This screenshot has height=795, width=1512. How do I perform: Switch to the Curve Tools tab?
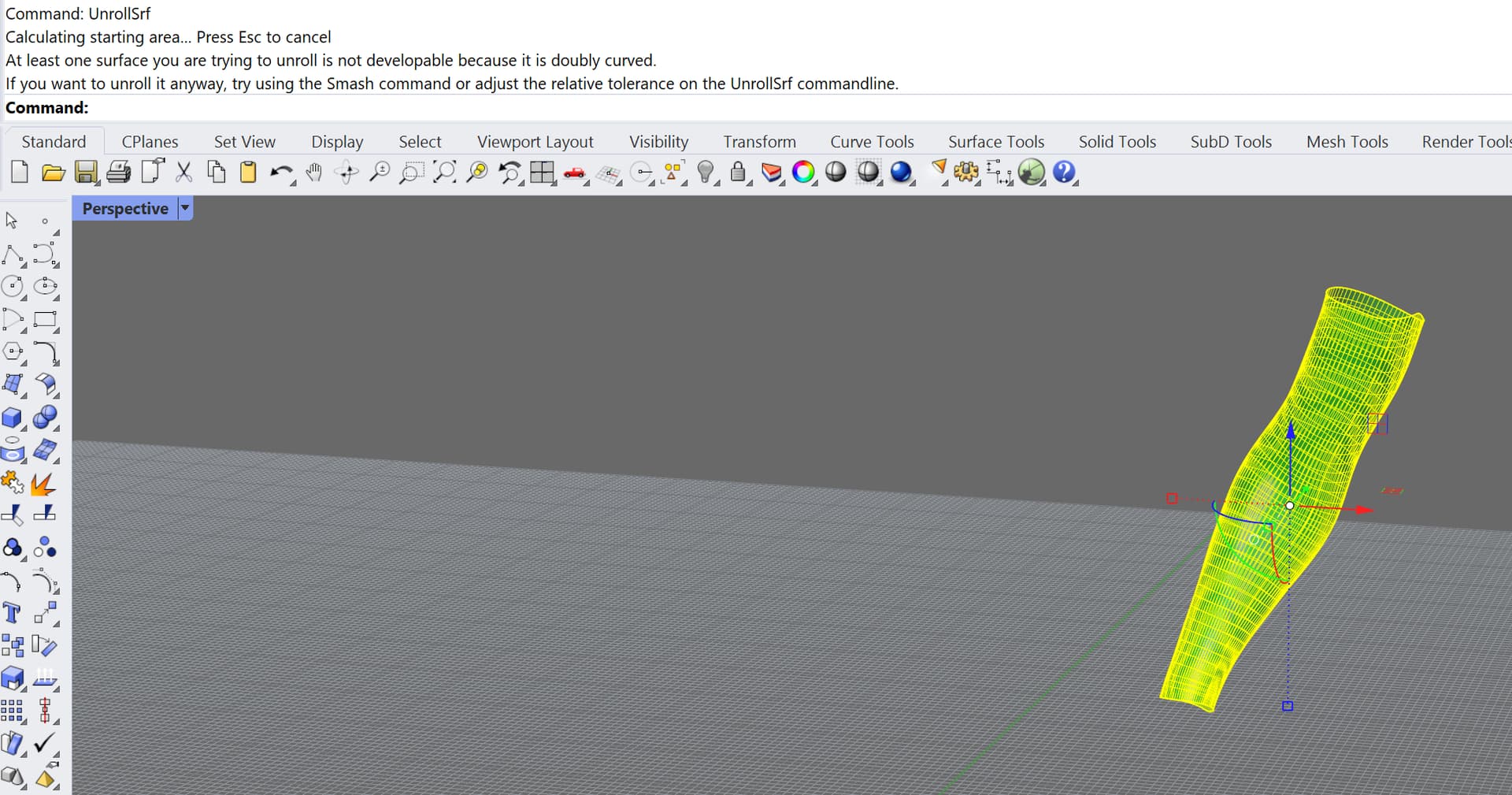tap(872, 142)
